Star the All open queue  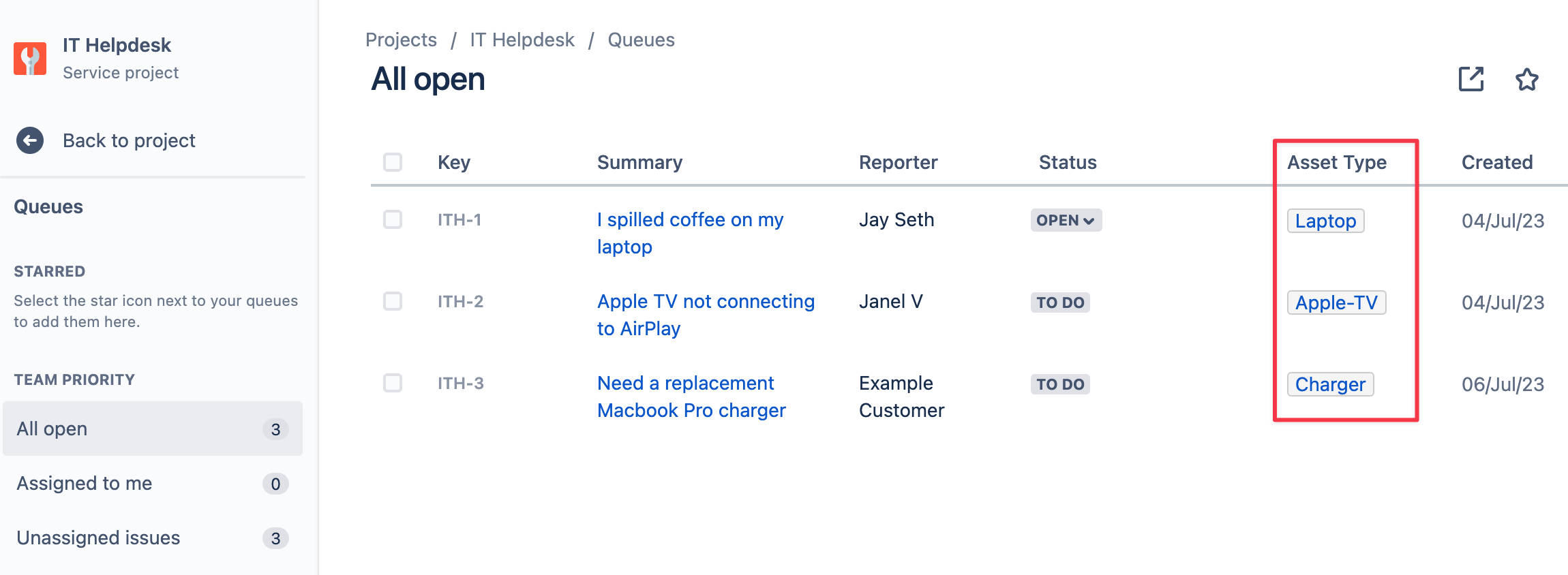pos(1527,80)
